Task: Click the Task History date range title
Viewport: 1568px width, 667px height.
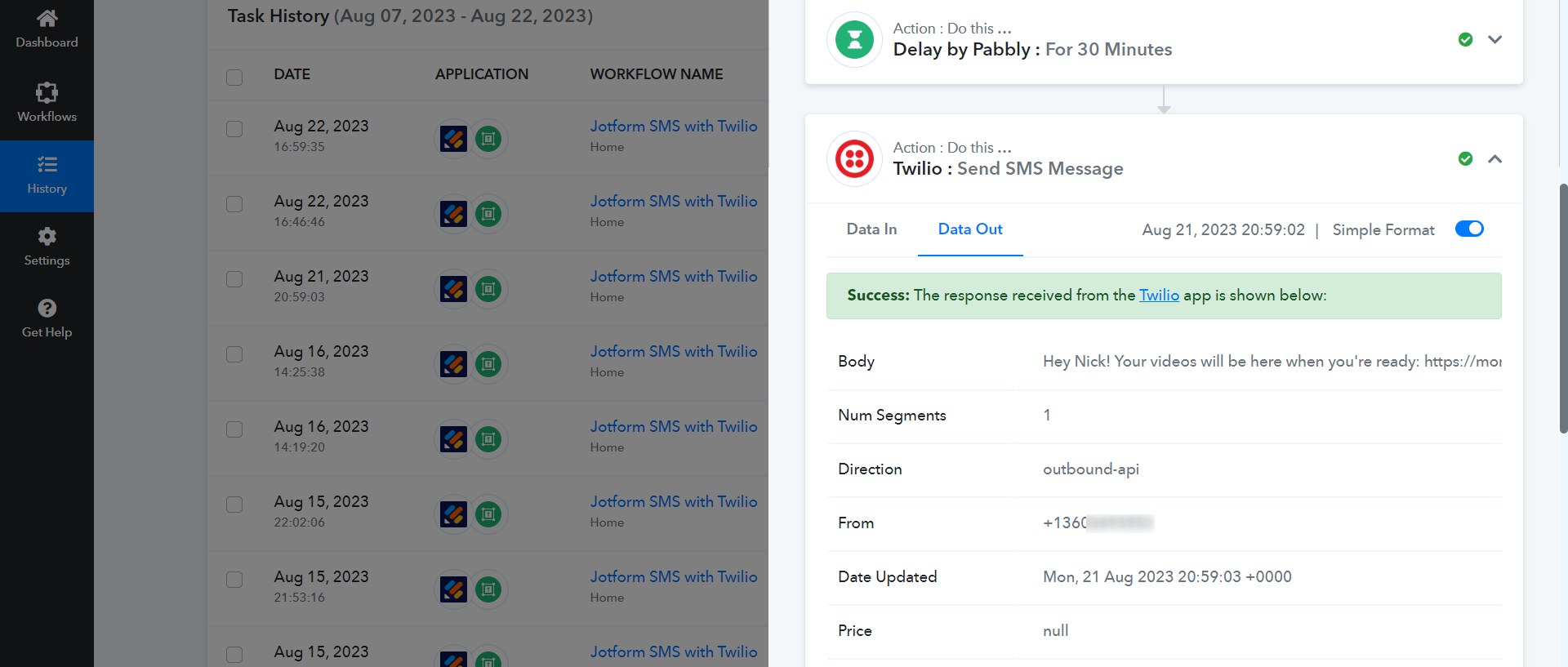Action: pyautogui.click(x=410, y=16)
